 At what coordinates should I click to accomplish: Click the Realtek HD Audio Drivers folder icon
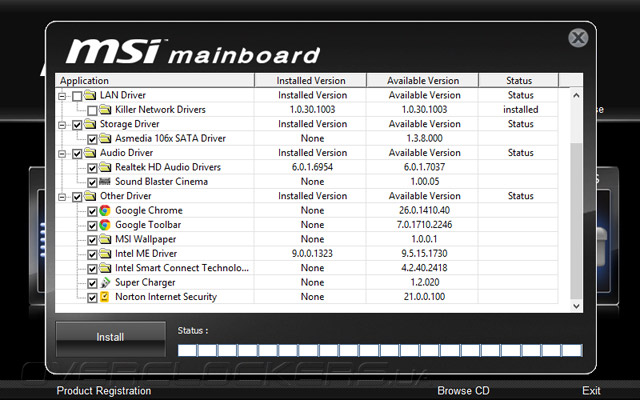pyautogui.click(x=105, y=167)
